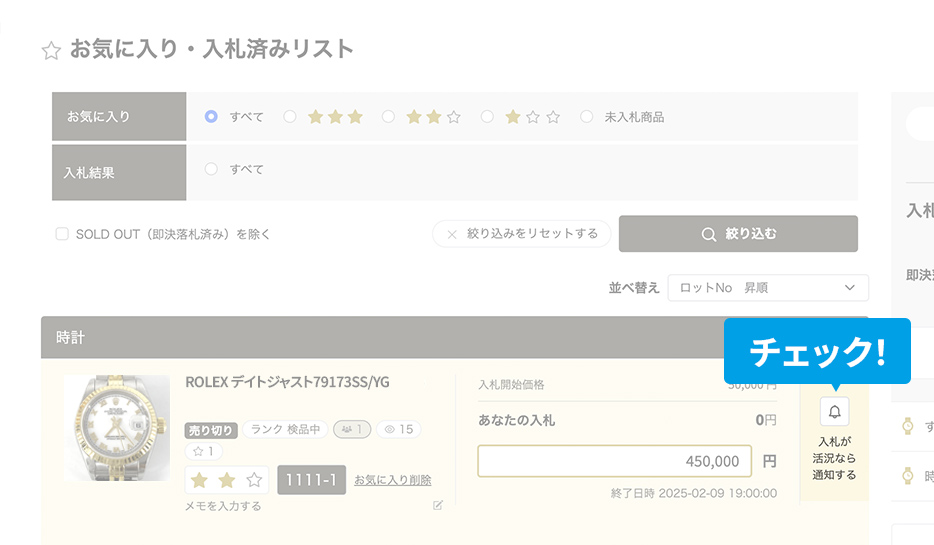Click the memo edit pencil icon

pyautogui.click(x=437, y=505)
